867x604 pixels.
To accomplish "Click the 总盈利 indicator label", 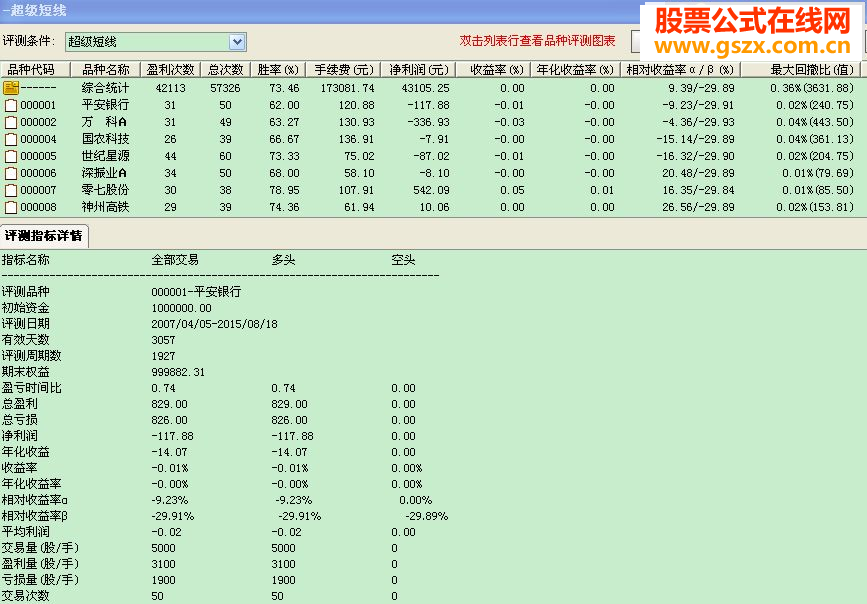I will (x=19, y=404).
